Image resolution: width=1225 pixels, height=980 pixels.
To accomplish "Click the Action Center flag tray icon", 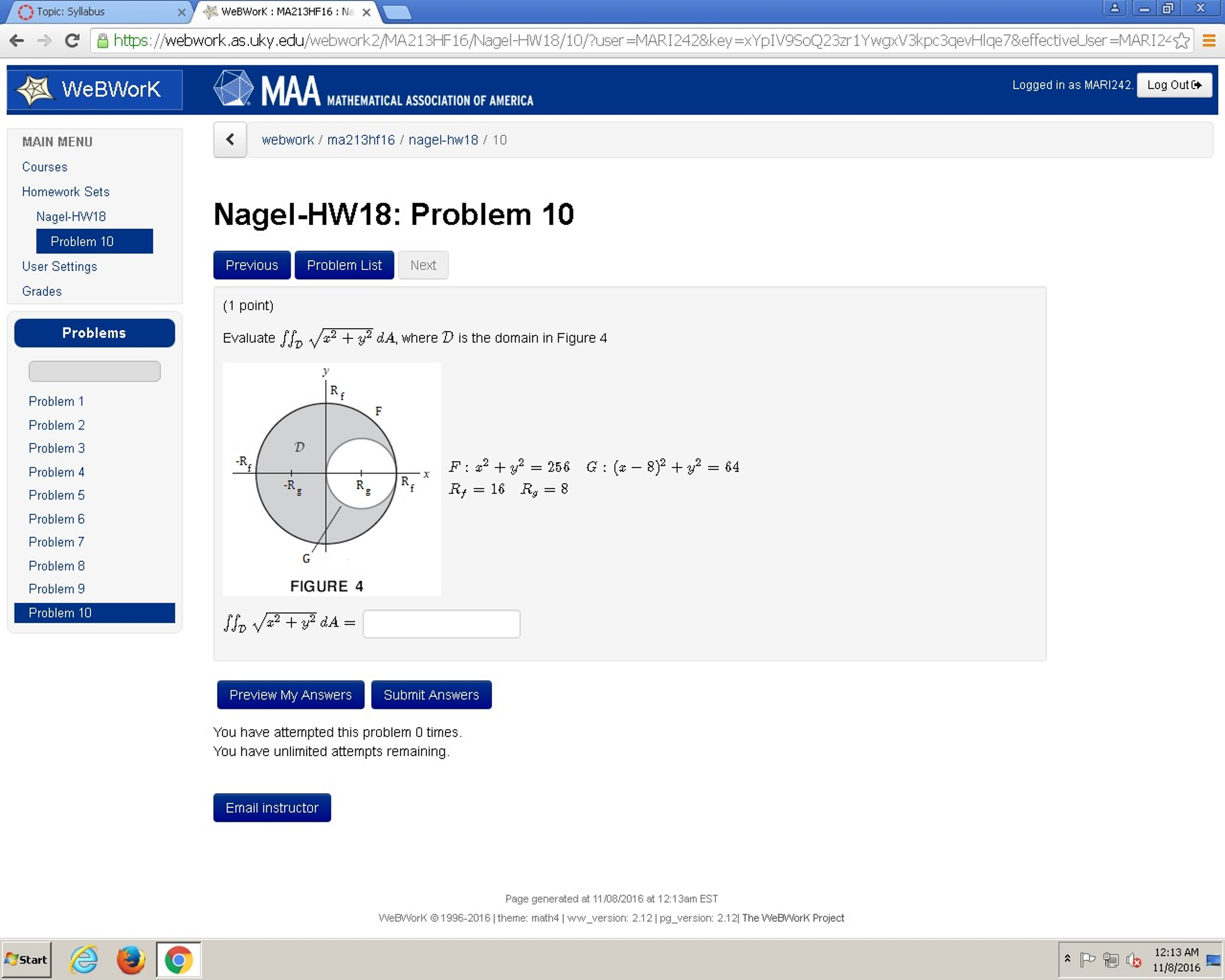I will [x=1087, y=960].
